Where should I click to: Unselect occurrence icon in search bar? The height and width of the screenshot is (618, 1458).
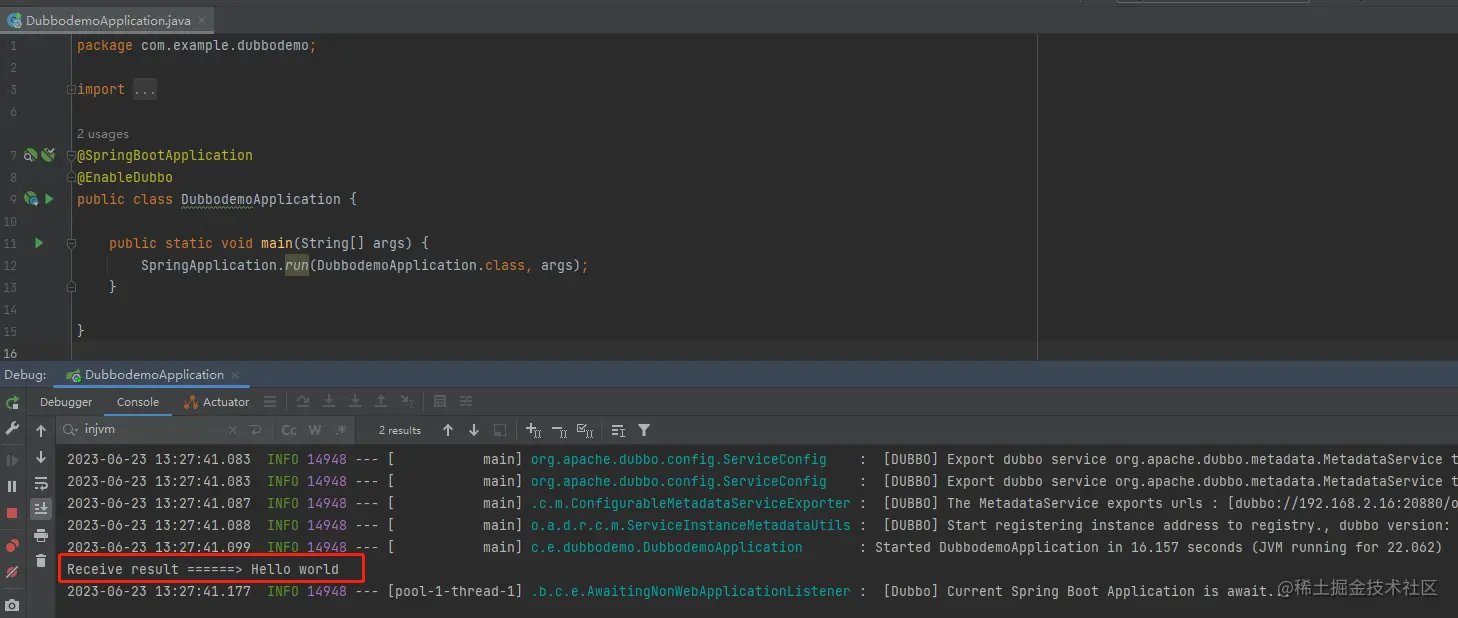[560, 431]
